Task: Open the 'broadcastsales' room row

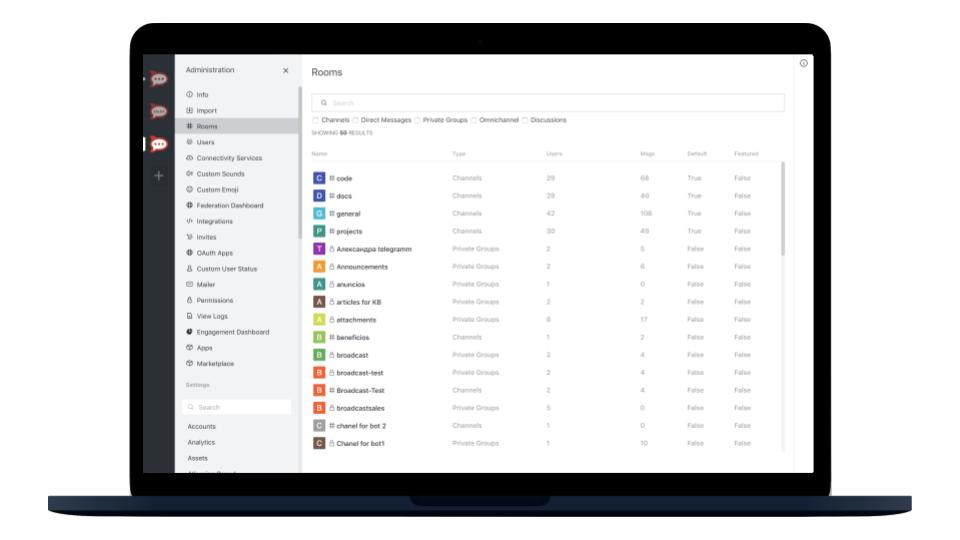Action: [545, 408]
